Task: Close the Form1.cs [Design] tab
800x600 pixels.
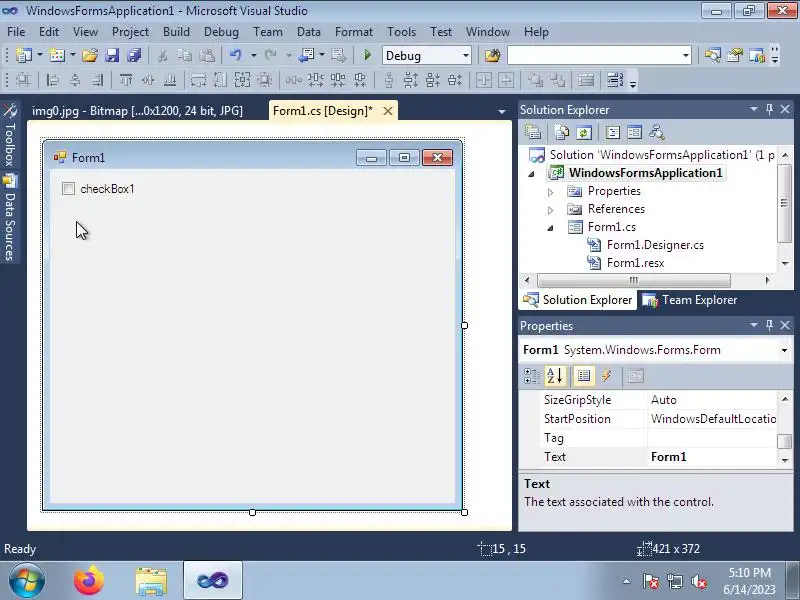Action: (388, 111)
